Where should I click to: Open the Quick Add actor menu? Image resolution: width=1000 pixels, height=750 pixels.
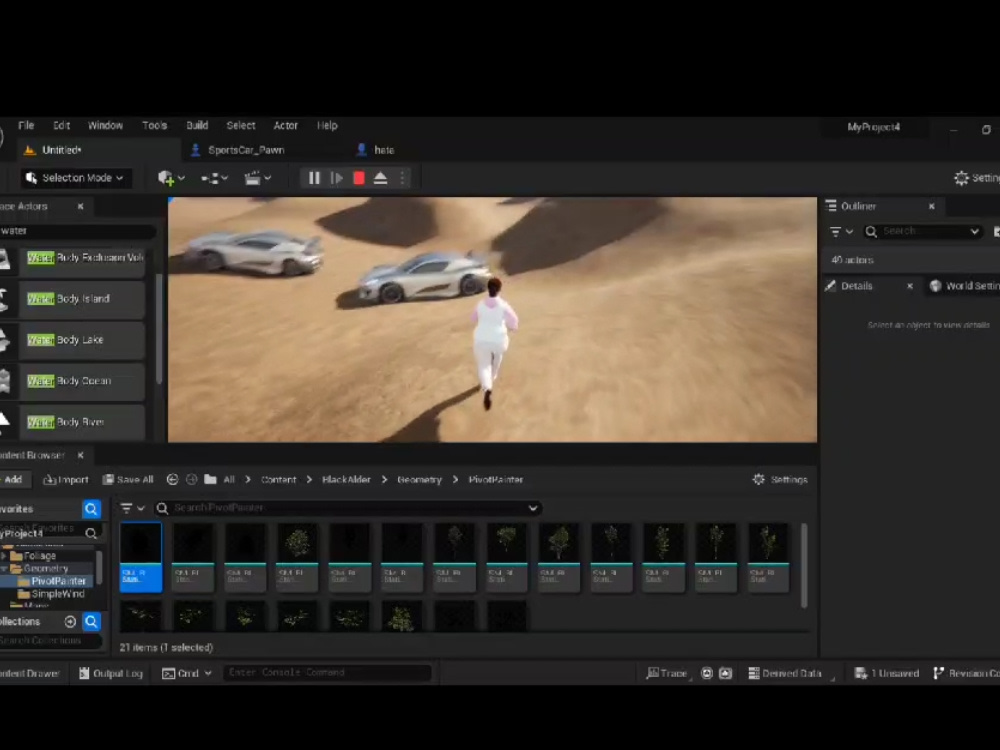click(166, 177)
